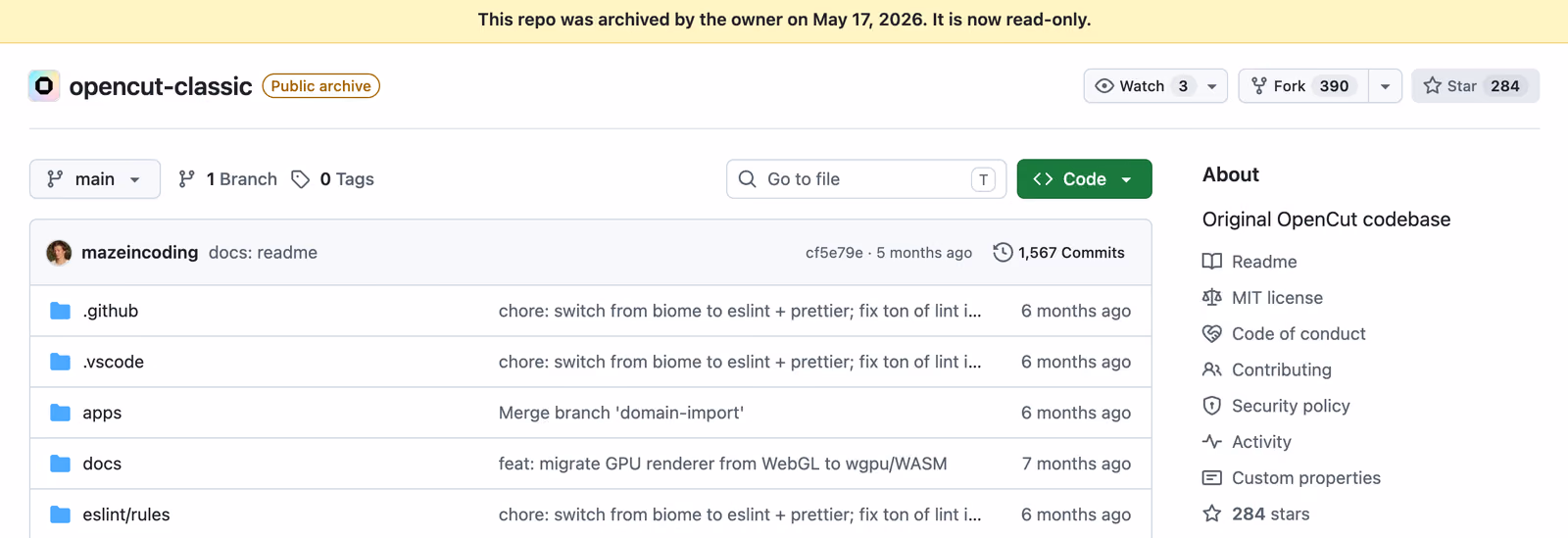The height and width of the screenshot is (538, 1568).
Task: Click the docs folder icon
Action: tap(60, 464)
